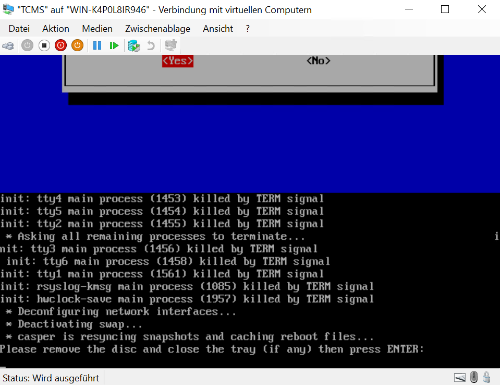Maximize the TCMS connection window
This screenshot has width=500, height=385.
445,9
